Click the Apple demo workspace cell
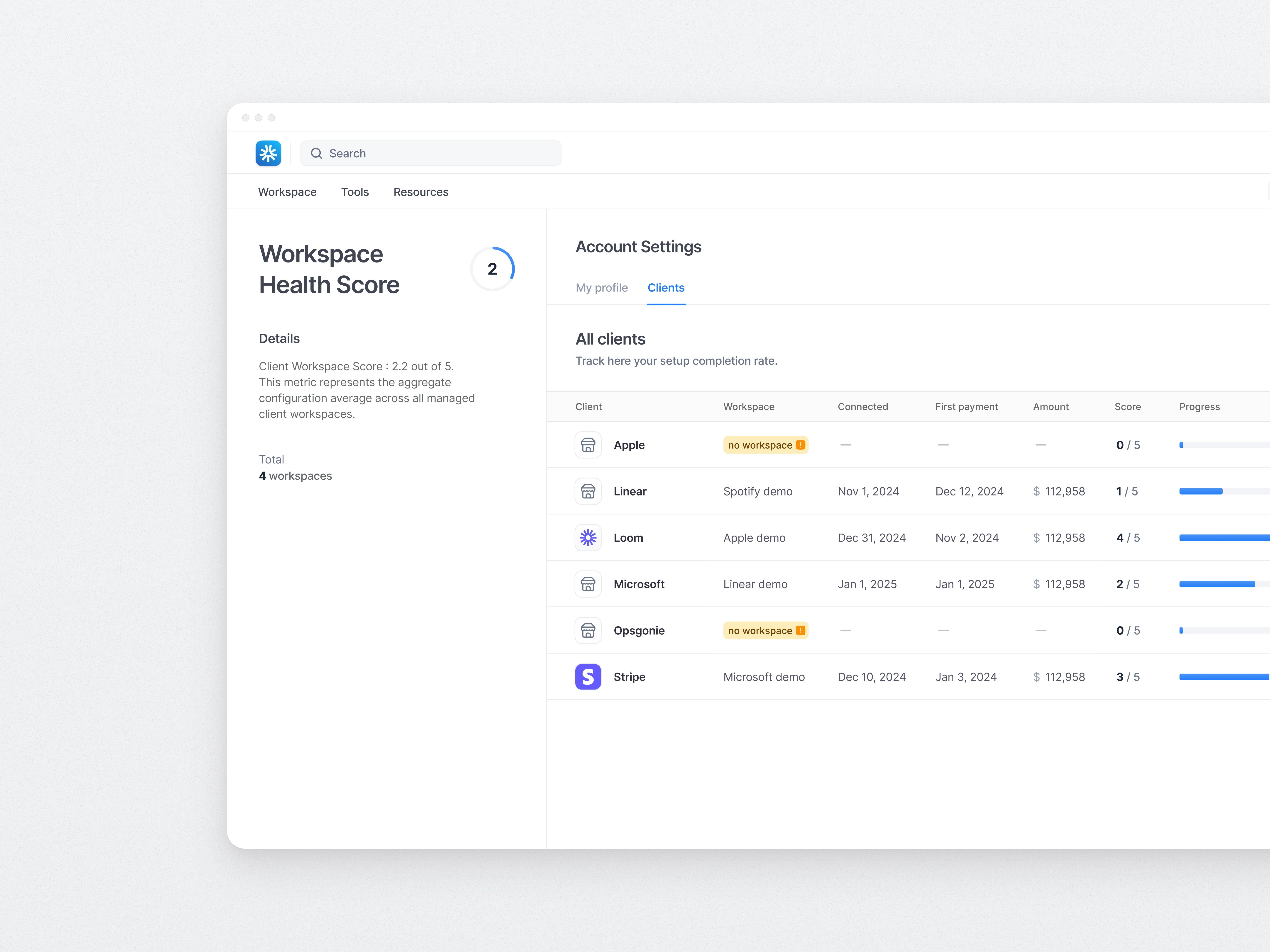 click(755, 538)
